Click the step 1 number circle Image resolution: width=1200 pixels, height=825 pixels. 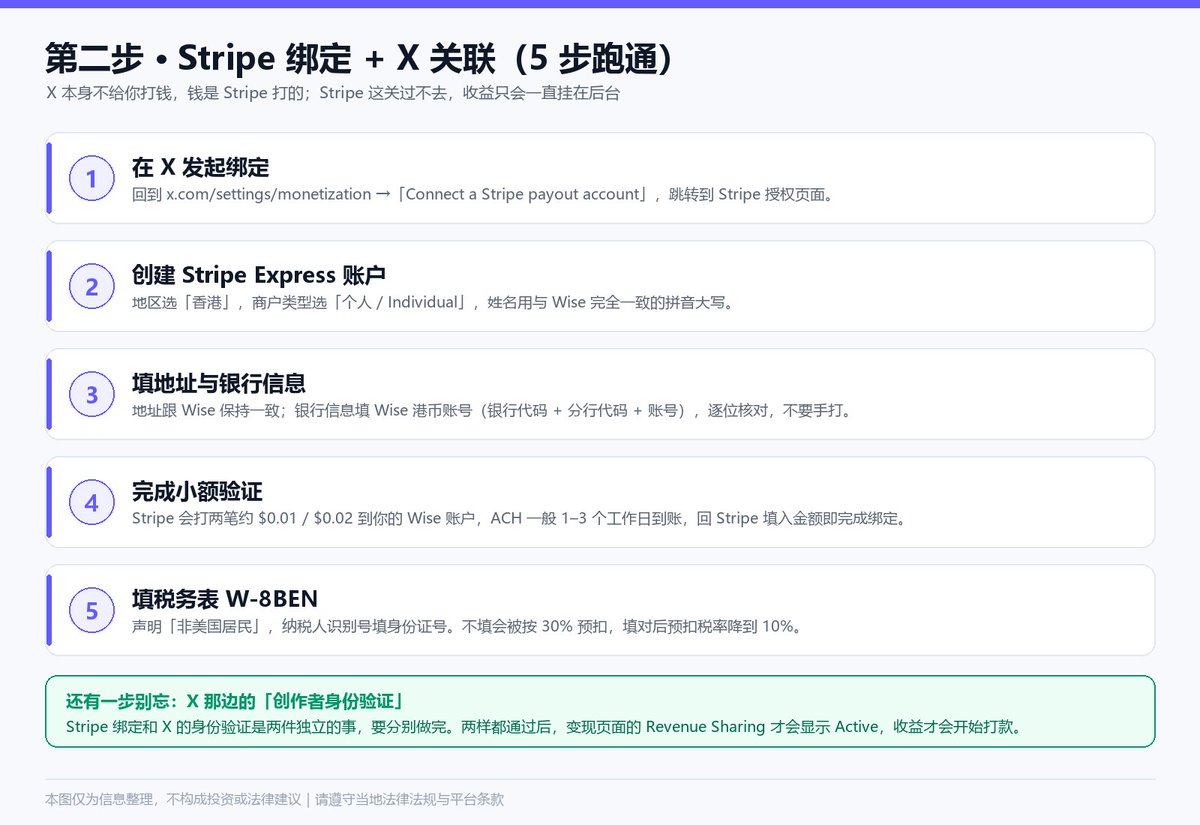tap(92, 179)
